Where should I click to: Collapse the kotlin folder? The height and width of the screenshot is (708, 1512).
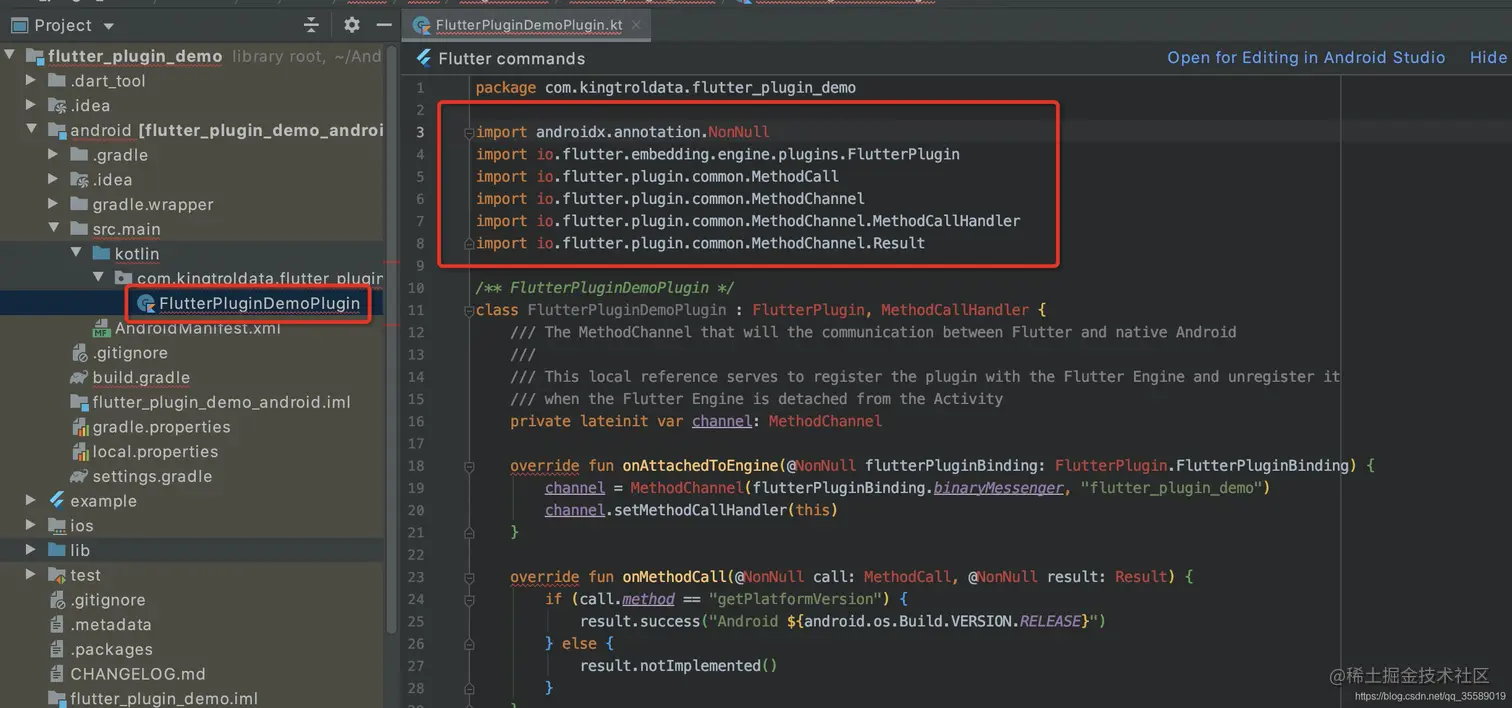76,254
